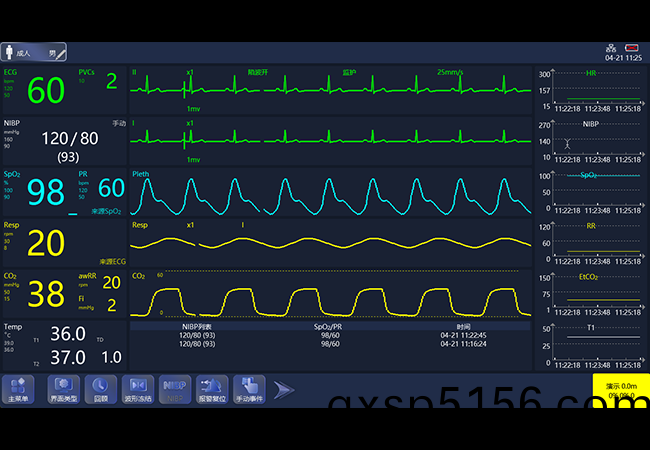
Task: Select the SpO2/PR column header
Action: pyautogui.click(x=328, y=327)
